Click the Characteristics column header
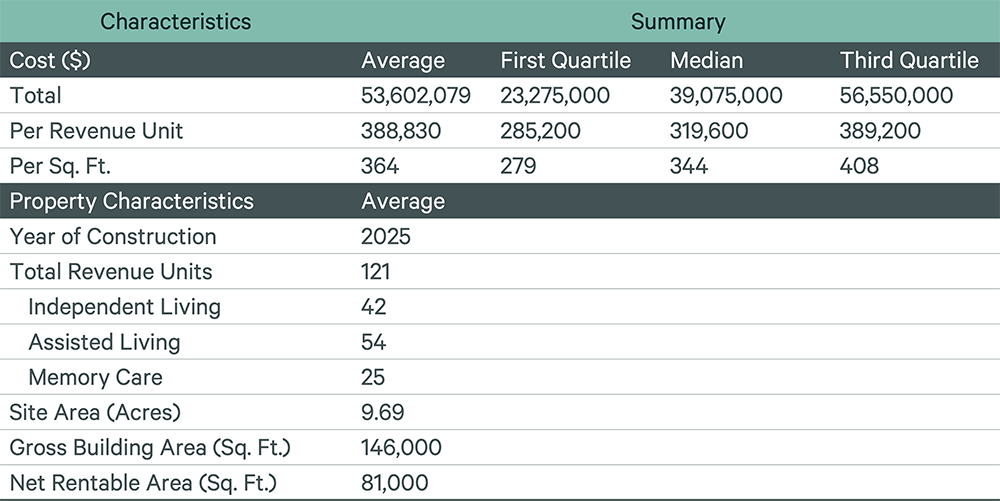The height and width of the screenshot is (501, 1000). pyautogui.click(x=175, y=22)
